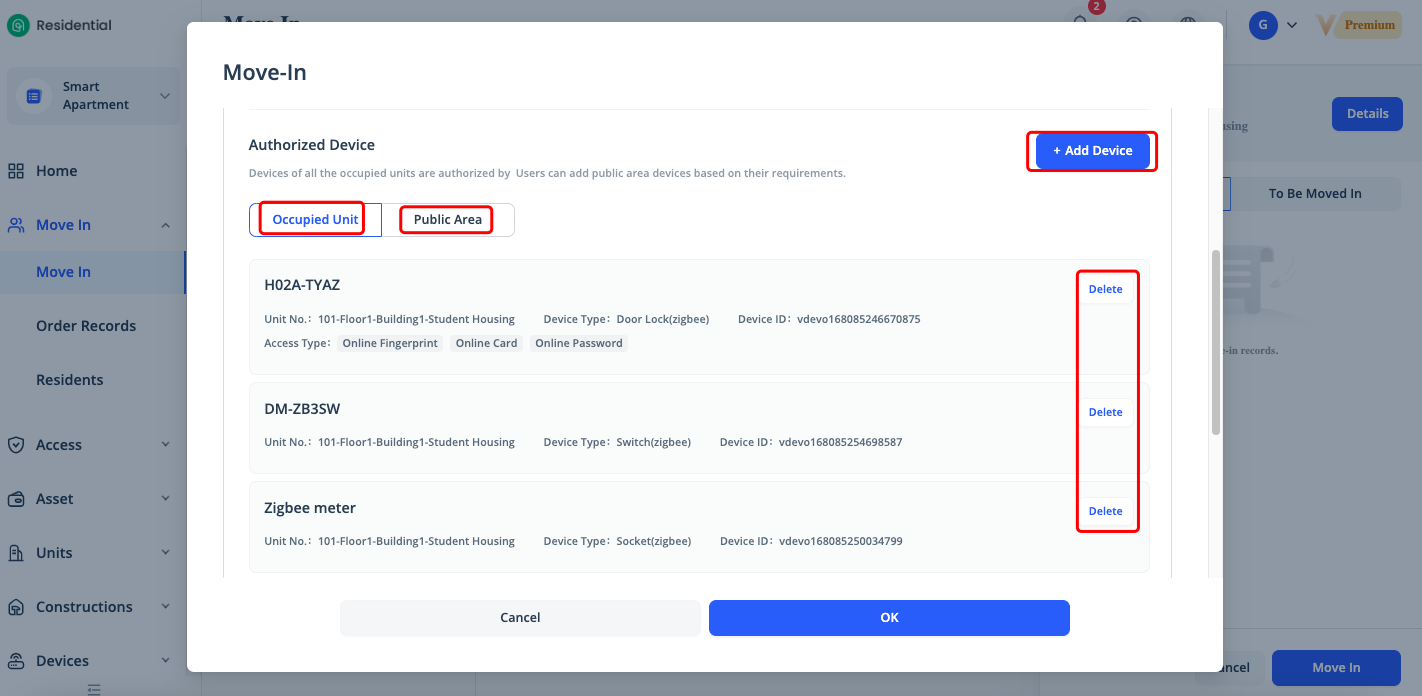Click the Asset wallet icon
Image resolution: width=1422 pixels, height=696 pixels.
tap(16, 499)
